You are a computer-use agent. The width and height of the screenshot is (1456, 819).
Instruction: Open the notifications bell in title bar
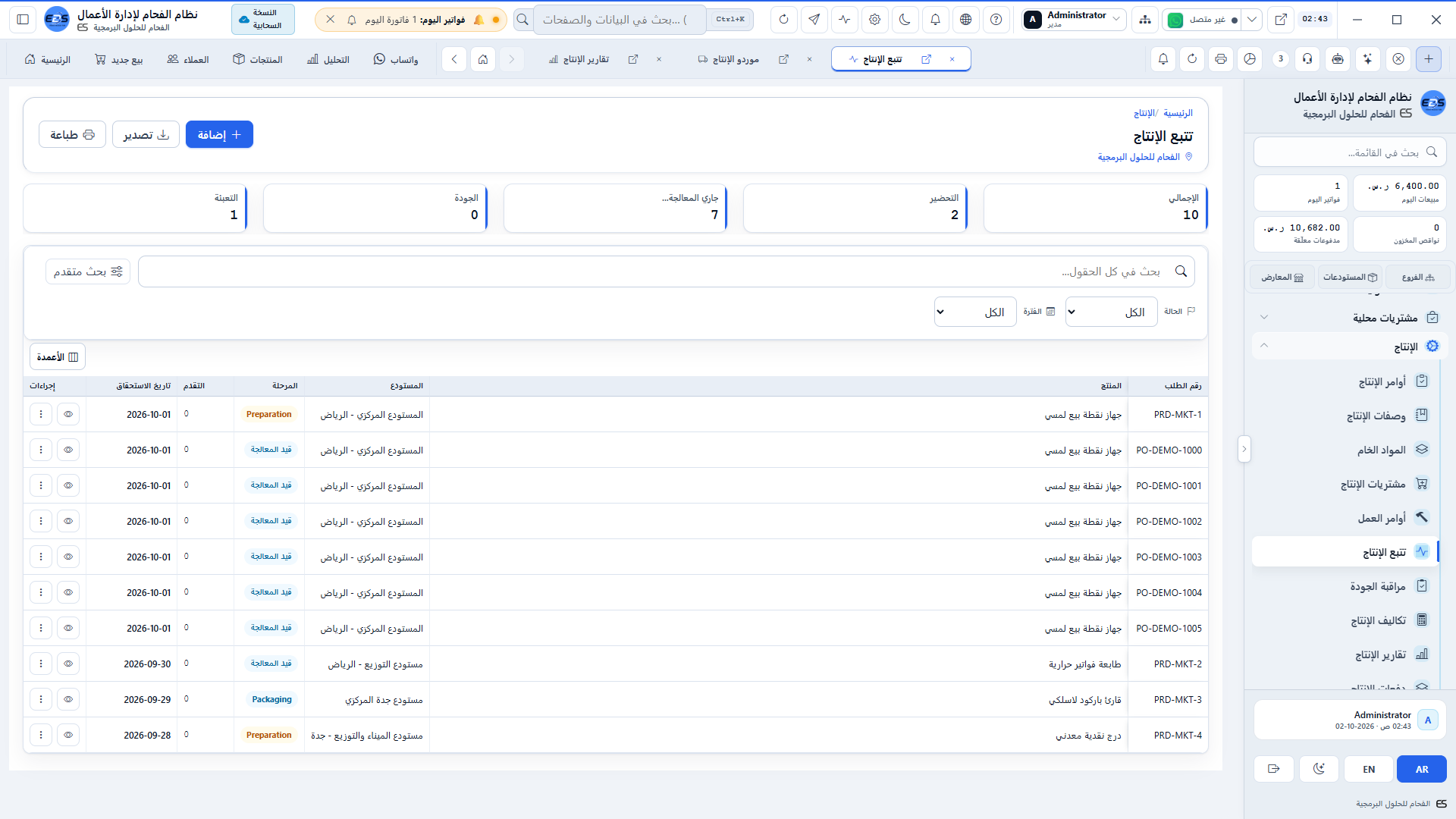point(936,20)
